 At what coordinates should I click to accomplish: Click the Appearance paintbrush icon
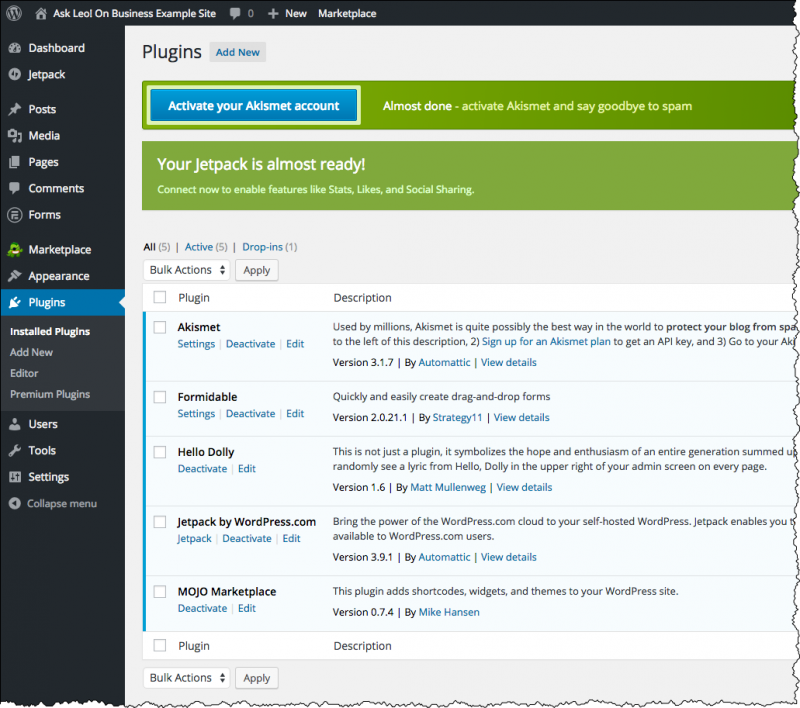point(15,276)
